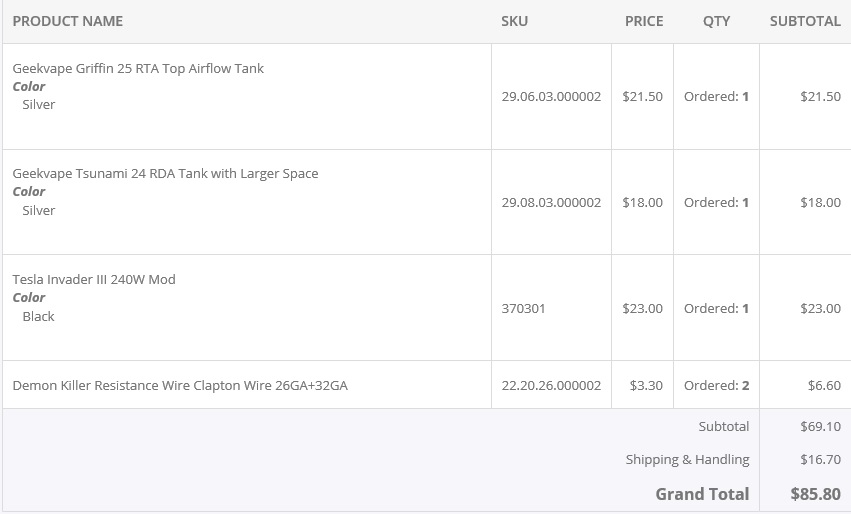Click the $85.80 grand total amount
851x514 pixels.
(x=815, y=494)
